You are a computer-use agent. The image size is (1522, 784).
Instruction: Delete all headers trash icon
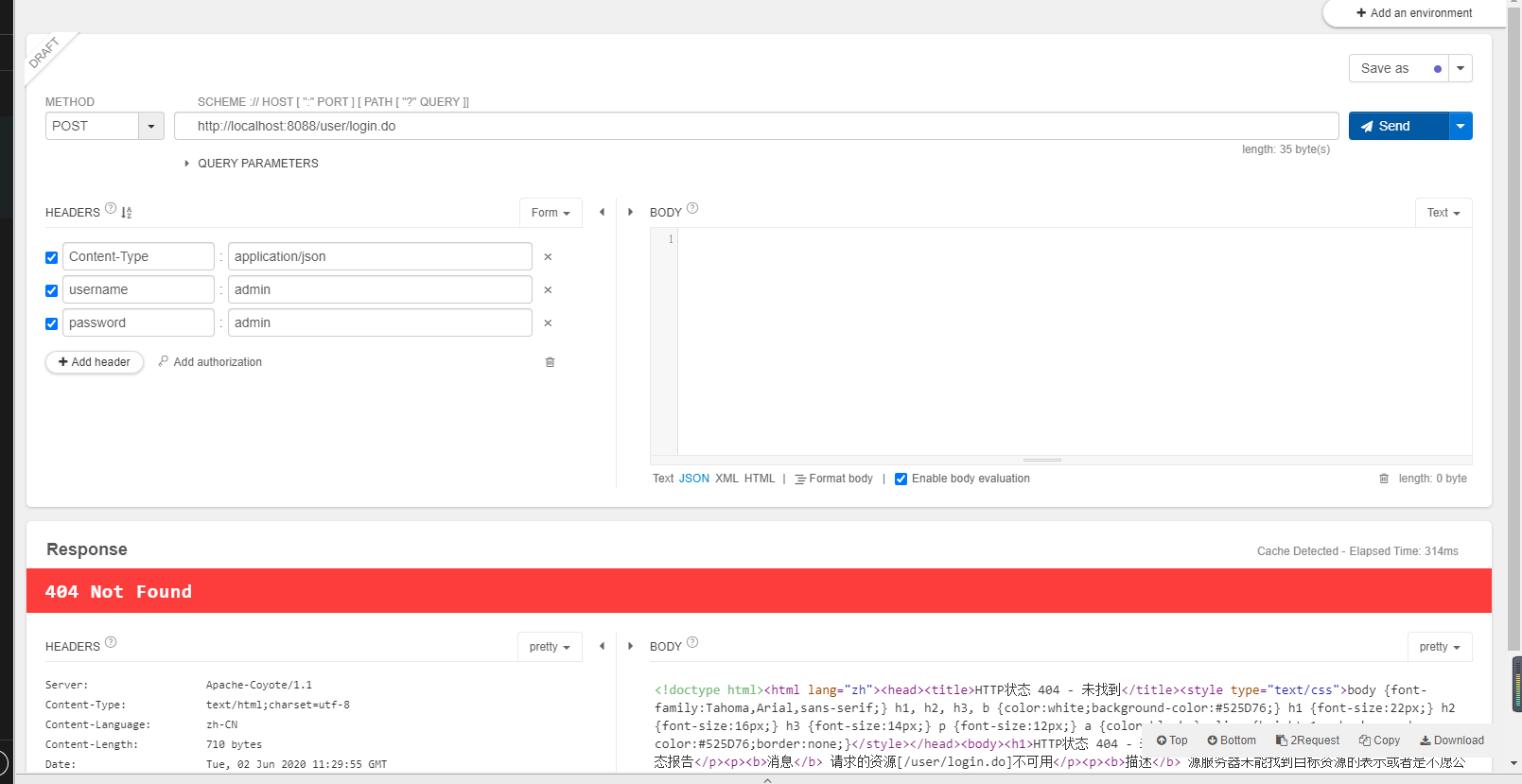550,362
